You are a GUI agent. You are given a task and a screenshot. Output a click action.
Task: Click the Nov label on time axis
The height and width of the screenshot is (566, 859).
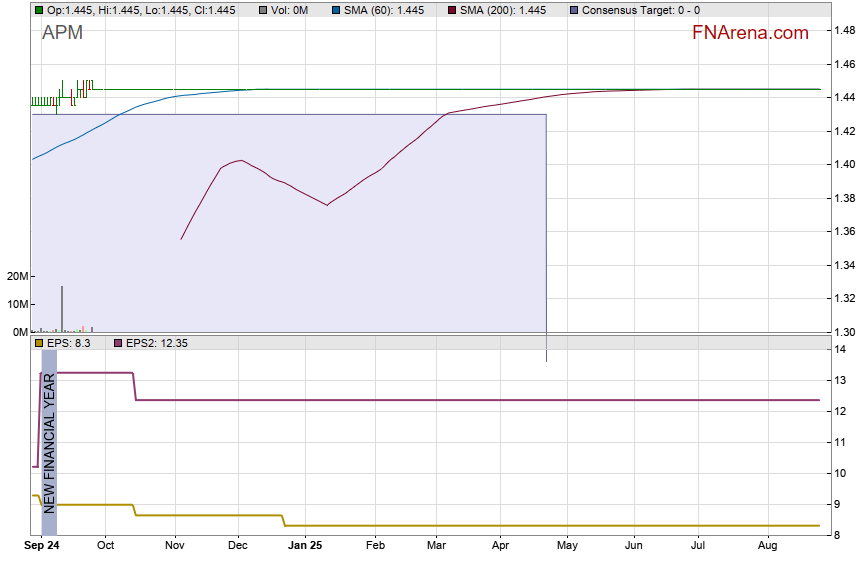tap(175, 546)
